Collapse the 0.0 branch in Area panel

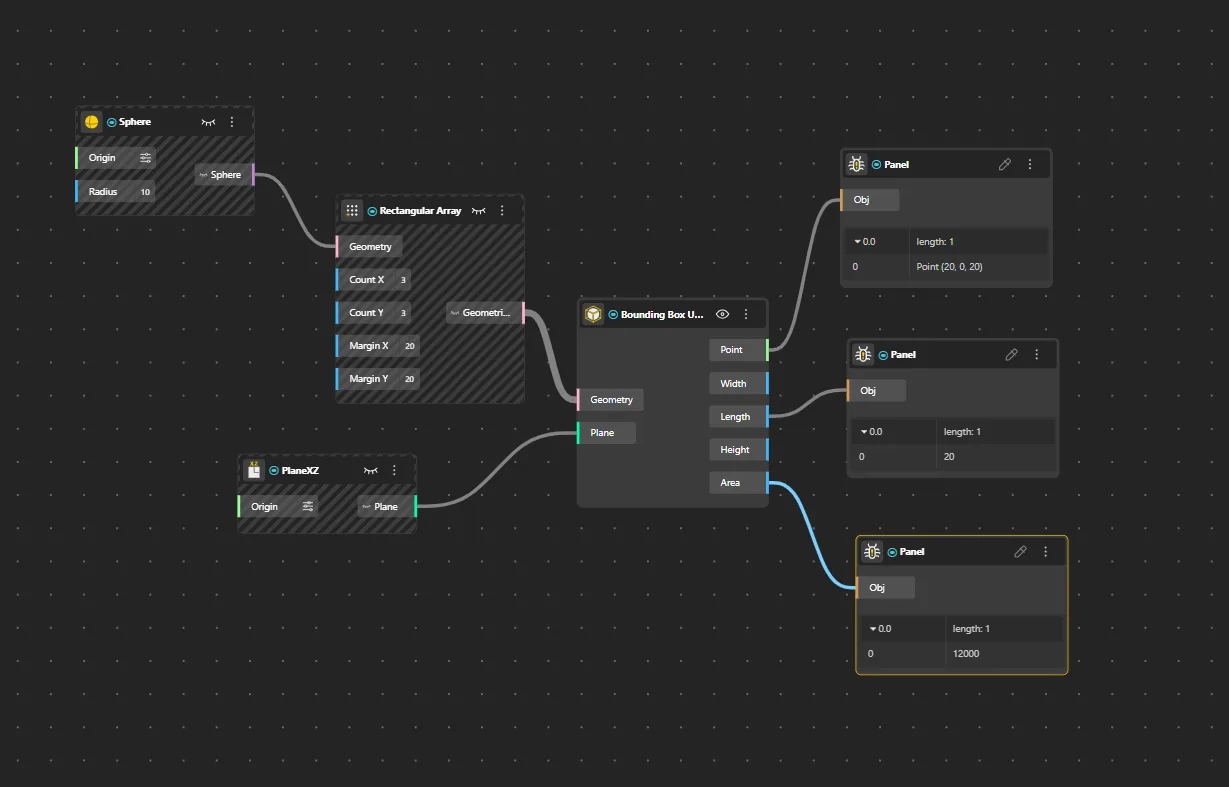click(873, 629)
